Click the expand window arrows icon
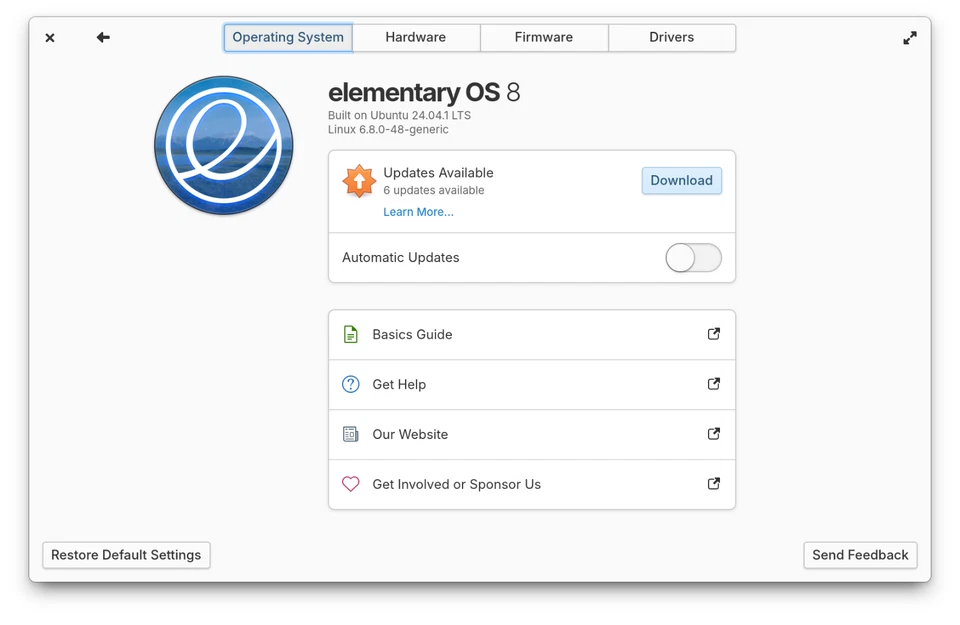Viewport: 960px width, 625px height. pos(909,37)
